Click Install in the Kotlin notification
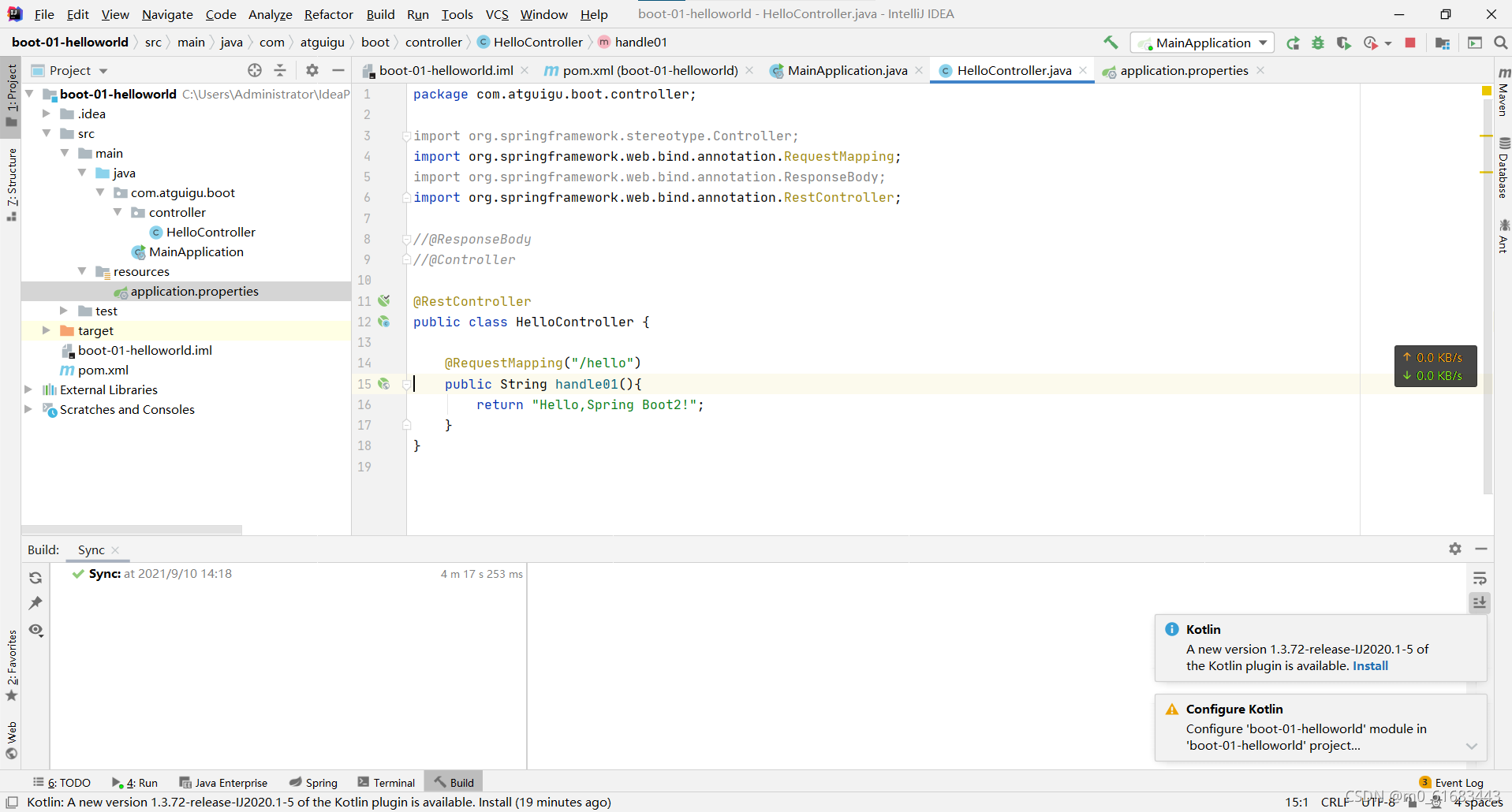The width and height of the screenshot is (1512, 812). [1370, 665]
